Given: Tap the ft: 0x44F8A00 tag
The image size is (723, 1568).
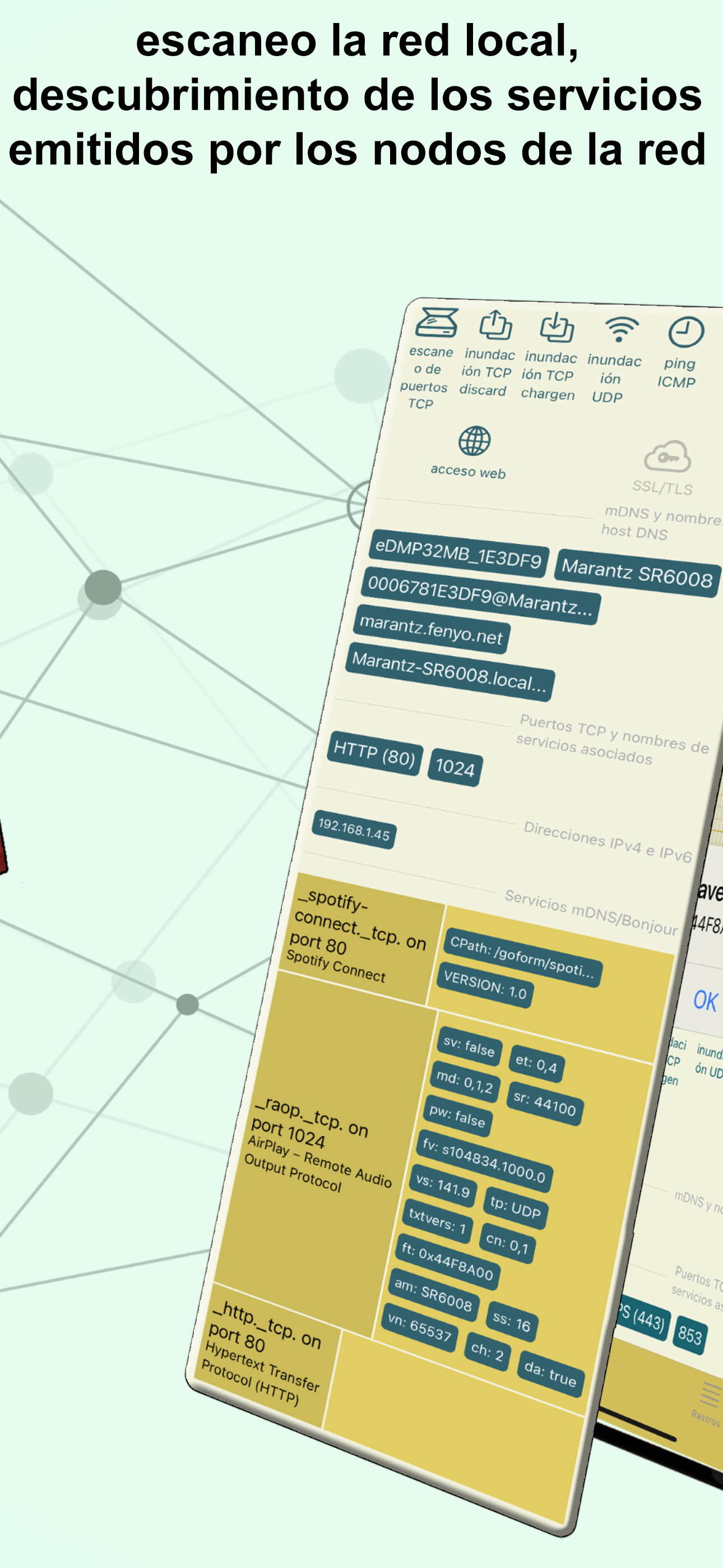Looking at the screenshot, I should pos(447,1262).
